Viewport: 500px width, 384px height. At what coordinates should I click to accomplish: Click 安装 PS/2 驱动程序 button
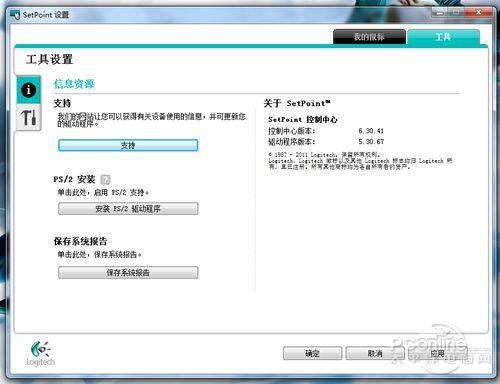click(x=128, y=209)
